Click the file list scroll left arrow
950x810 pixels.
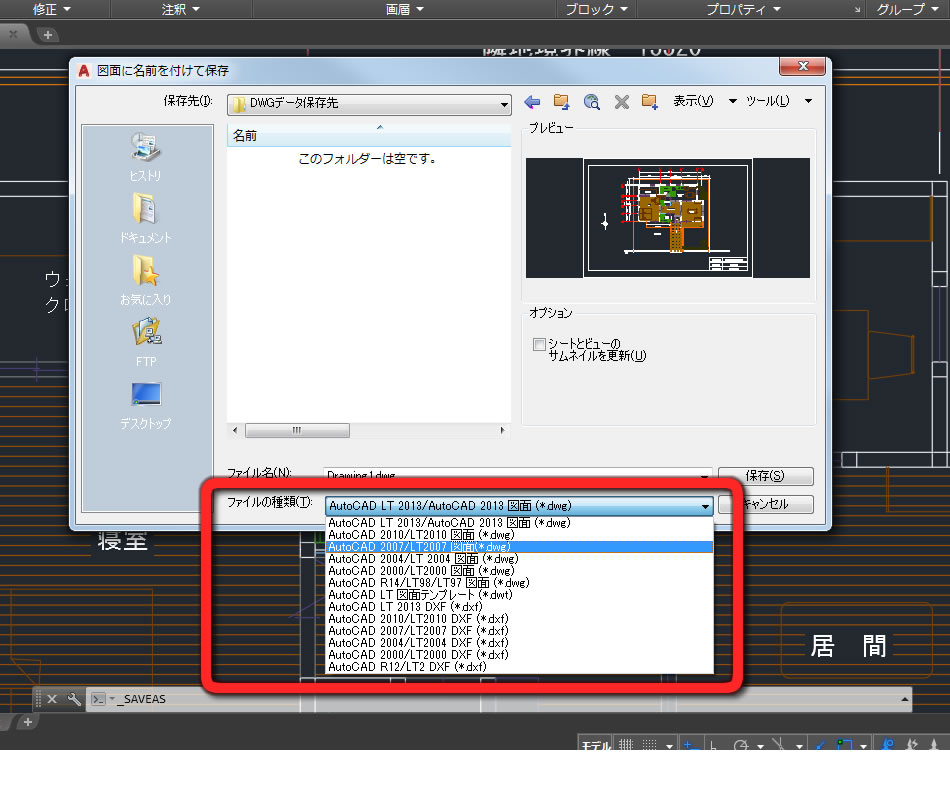tap(235, 430)
